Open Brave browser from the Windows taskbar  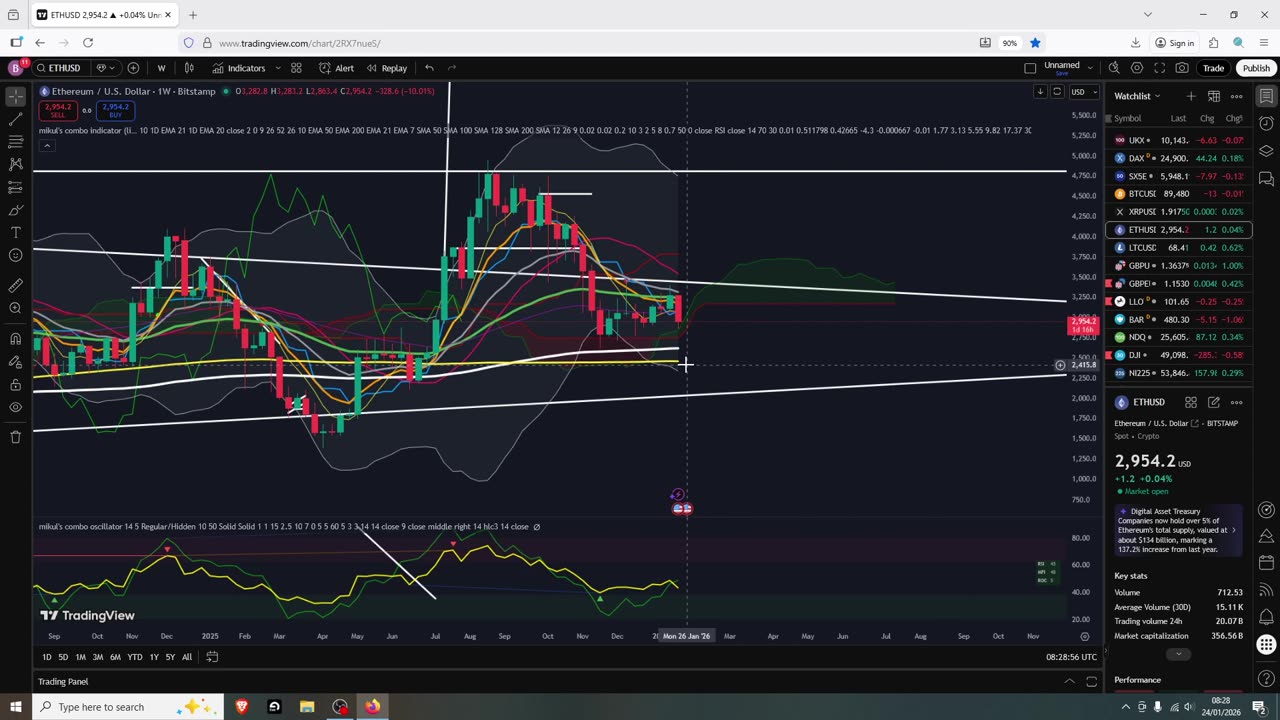(x=241, y=707)
